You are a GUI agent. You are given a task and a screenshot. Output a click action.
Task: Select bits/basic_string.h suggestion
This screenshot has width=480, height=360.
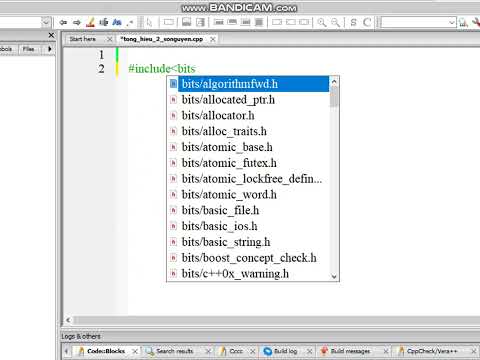[x=248, y=242]
